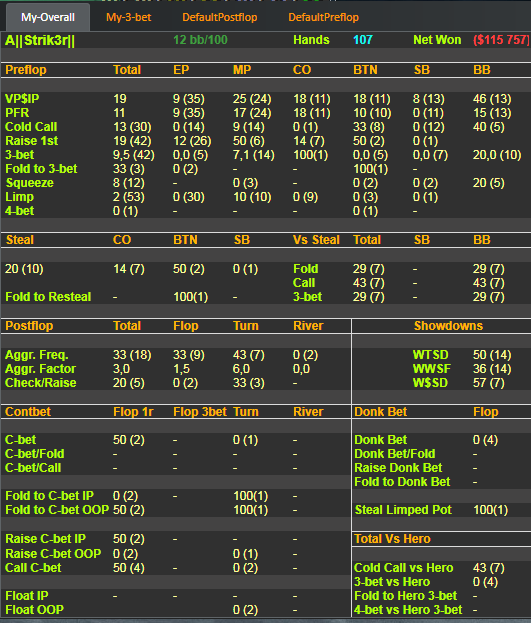
Task: Open the DefaultPostflop tab
Action: [x=219, y=17]
